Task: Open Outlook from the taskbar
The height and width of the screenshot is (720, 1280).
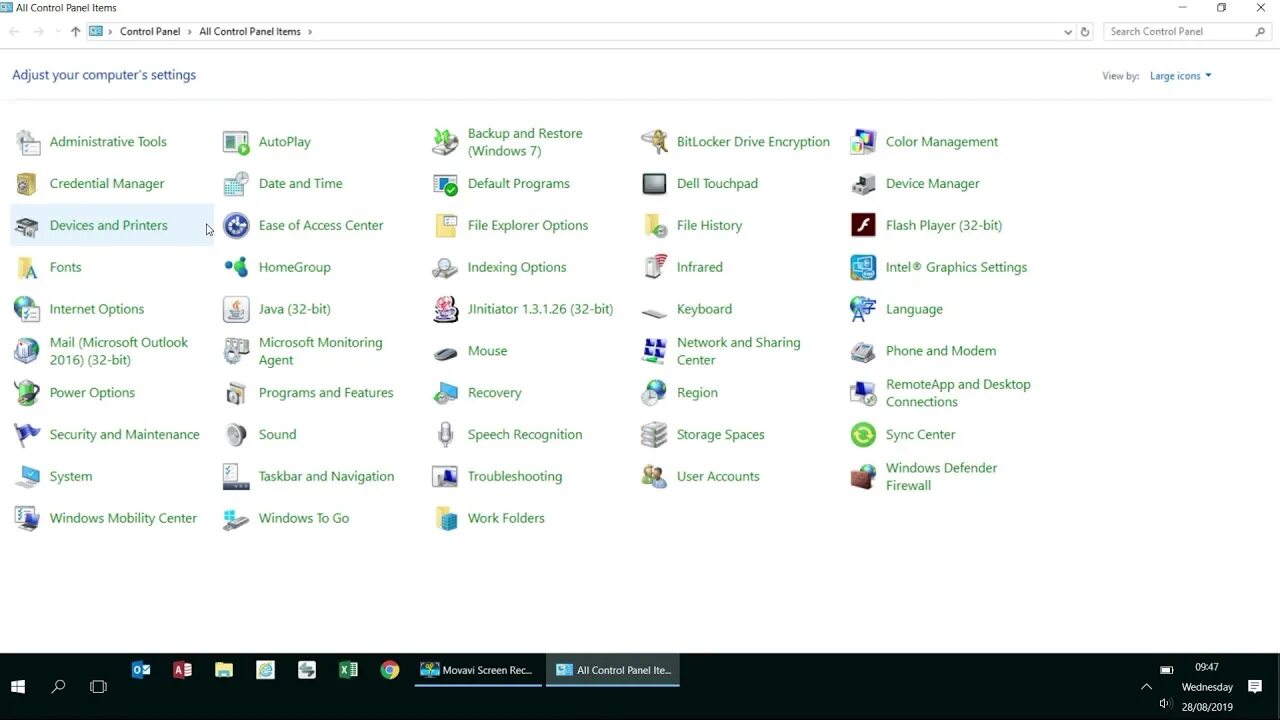Action: point(141,670)
